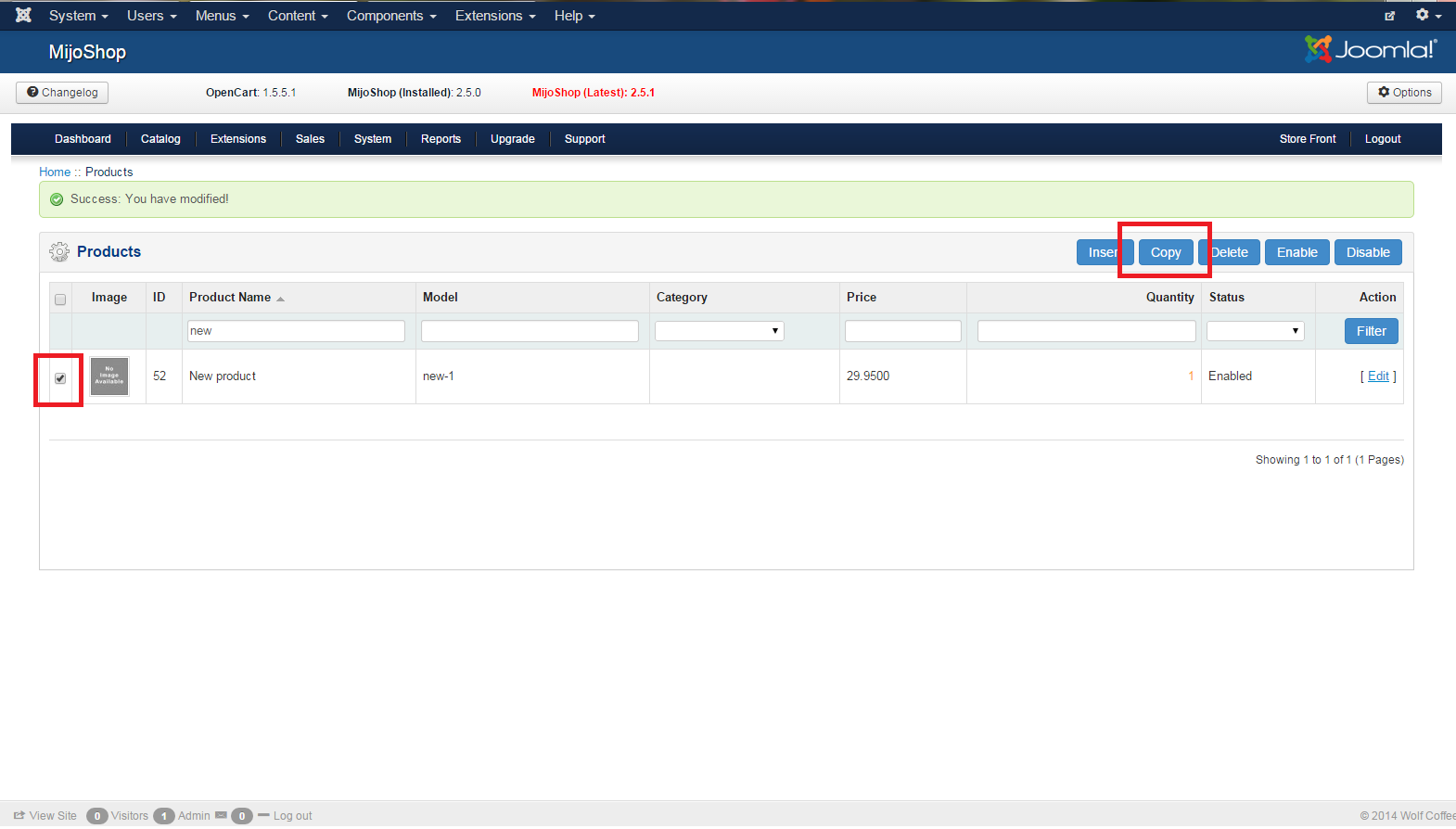Viewport: 1456px width, 829px height.
Task: Click the Joomla logo icon in top bar
Action: pos(24,15)
